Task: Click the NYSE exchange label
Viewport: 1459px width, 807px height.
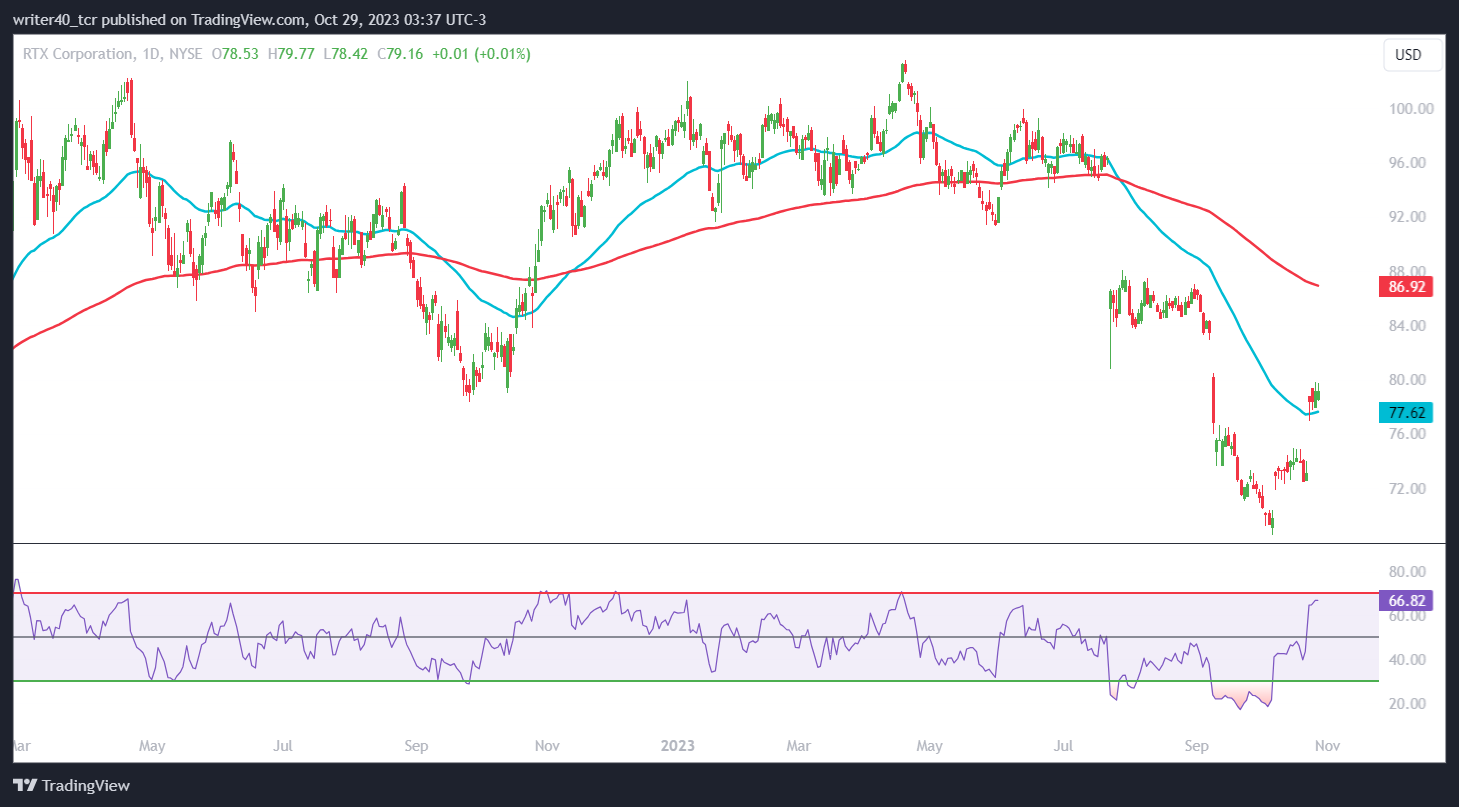Action: point(186,54)
